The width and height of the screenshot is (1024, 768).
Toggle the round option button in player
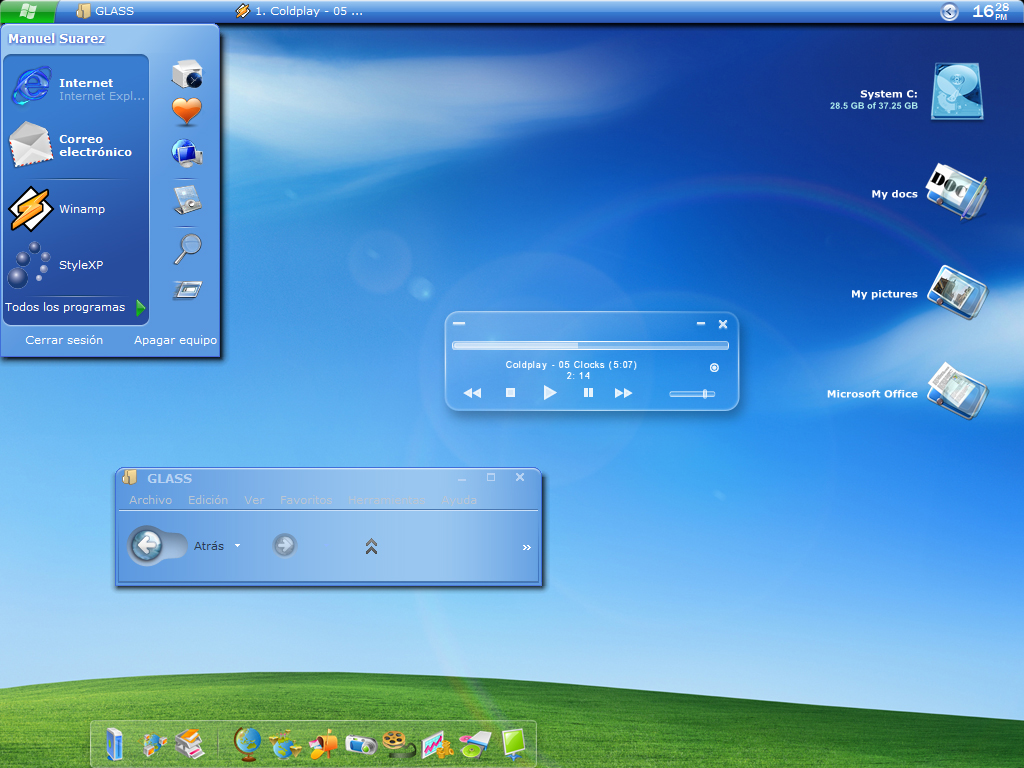point(714,368)
